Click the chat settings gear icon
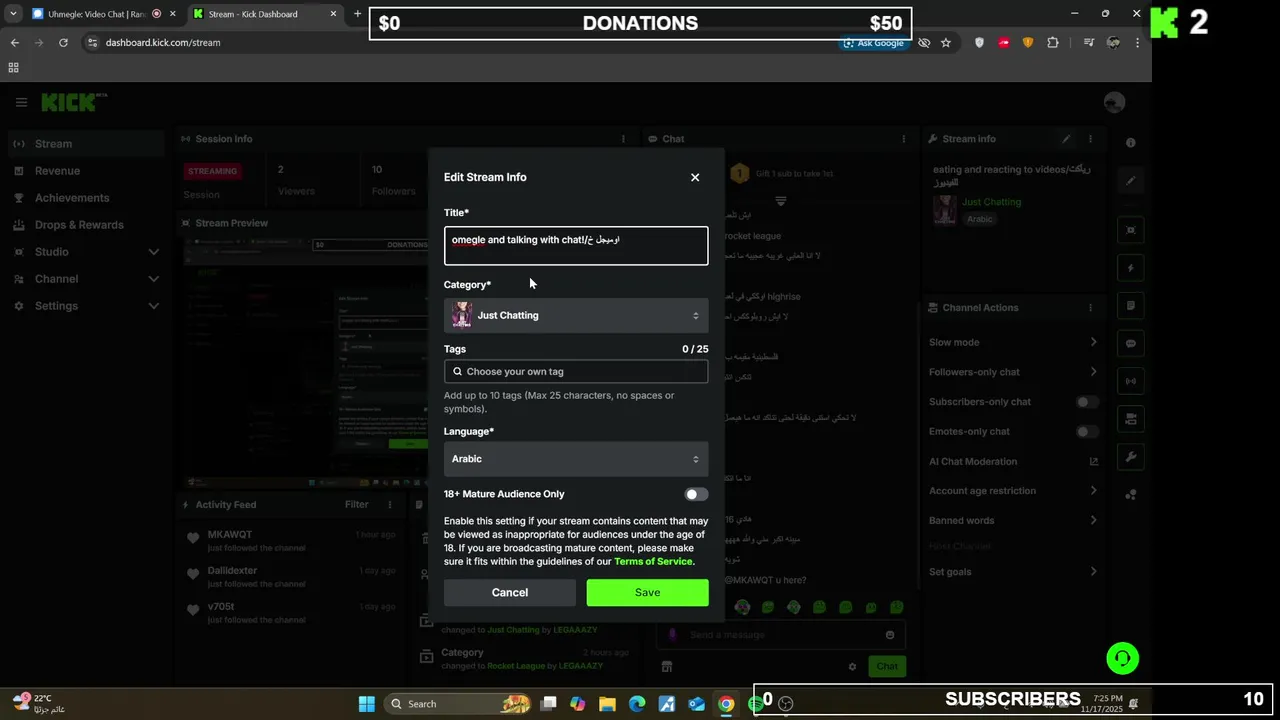Image resolution: width=1280 pixels, height=720 pixels. [x=852, y=667]
